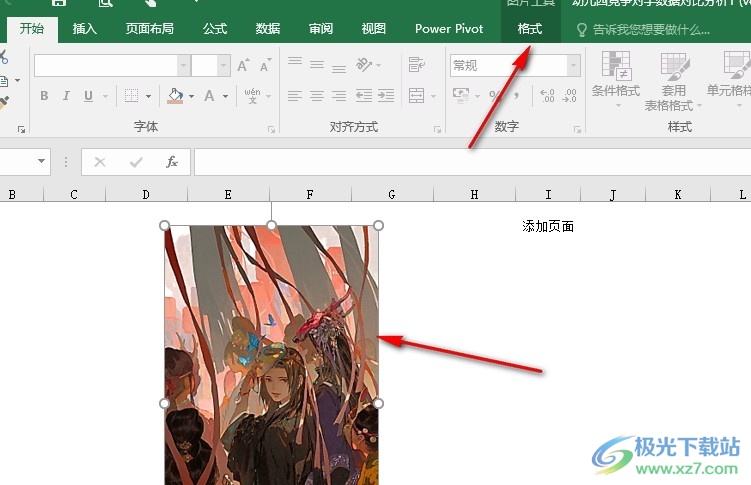The width and height of the screenshot is (751, 485).
Task: Select column F header
Action: pyautogui.click(x=310, y=194)
